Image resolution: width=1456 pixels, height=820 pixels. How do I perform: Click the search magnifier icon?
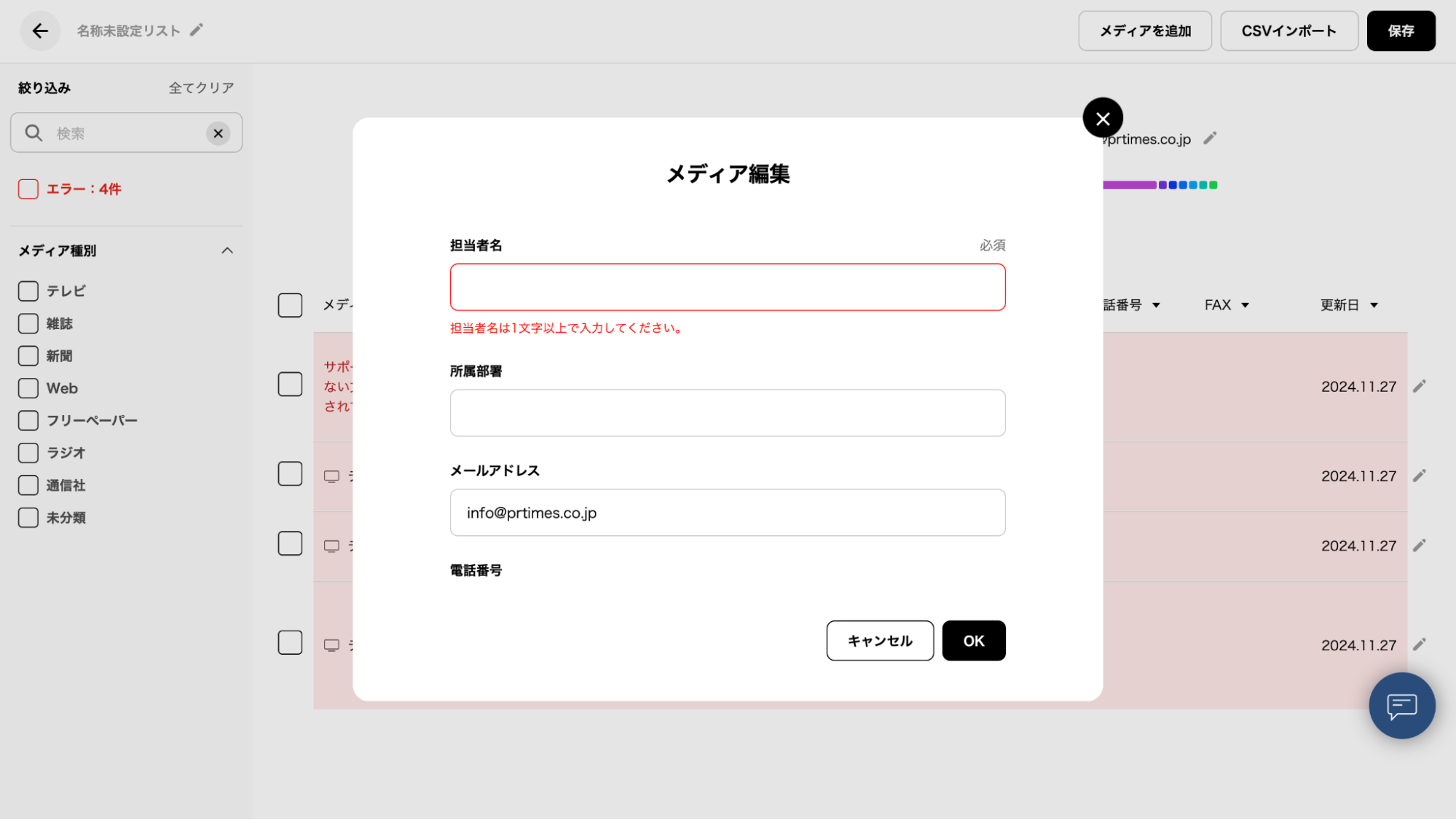click(34, 133)
